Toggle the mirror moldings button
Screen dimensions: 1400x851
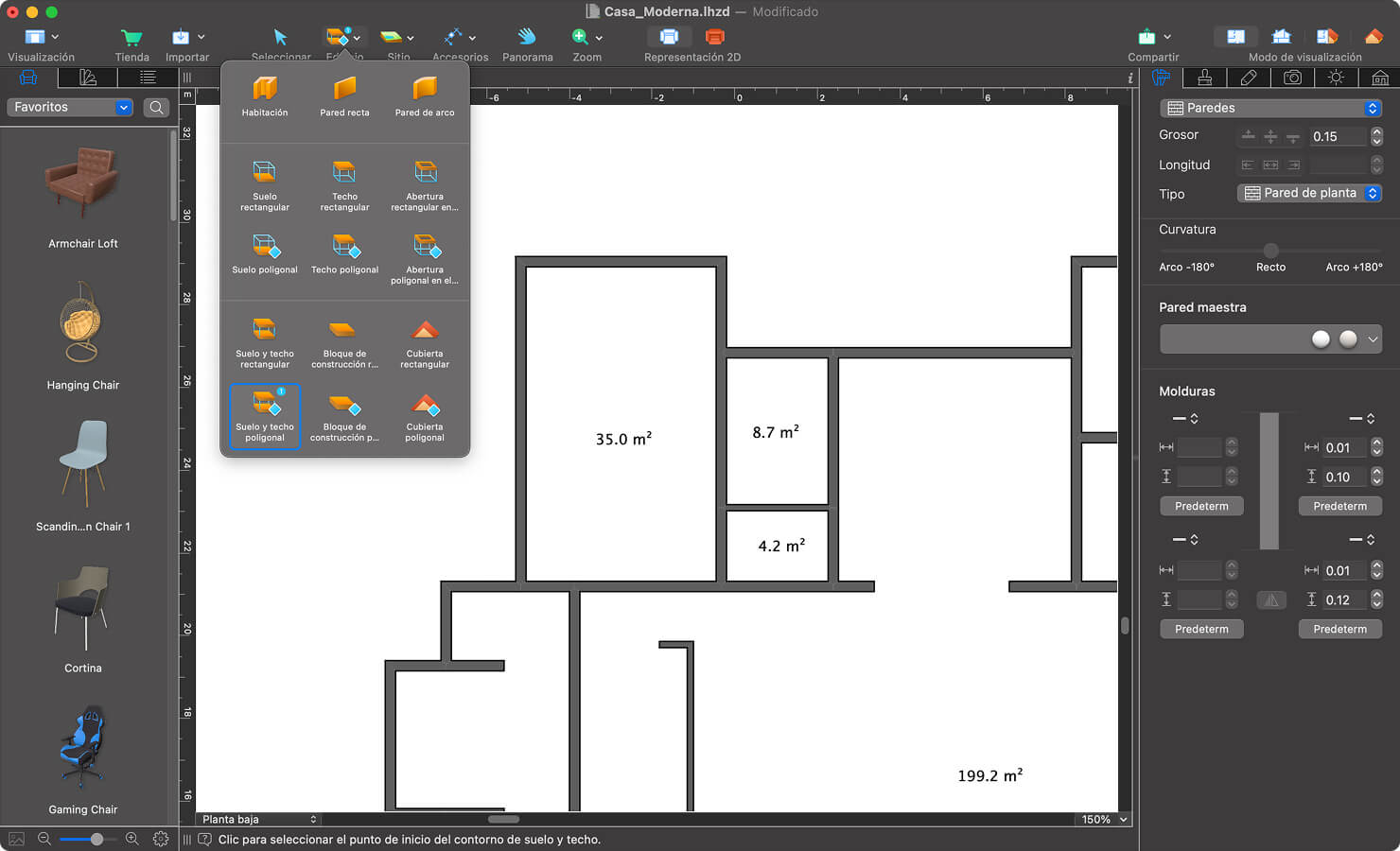(1271, 599)
